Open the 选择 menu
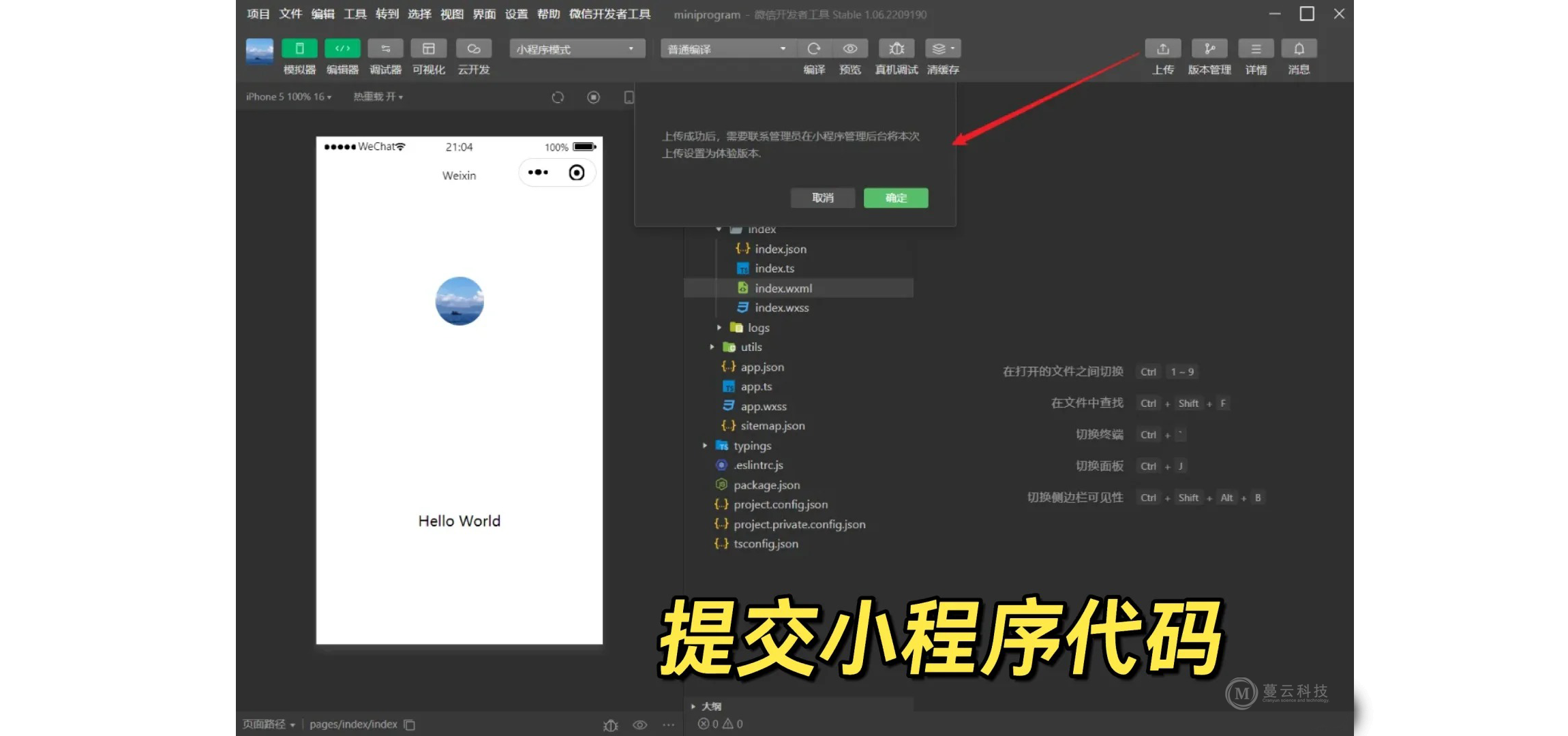This screenshot has width=1568, height=736. click(420, 14)
